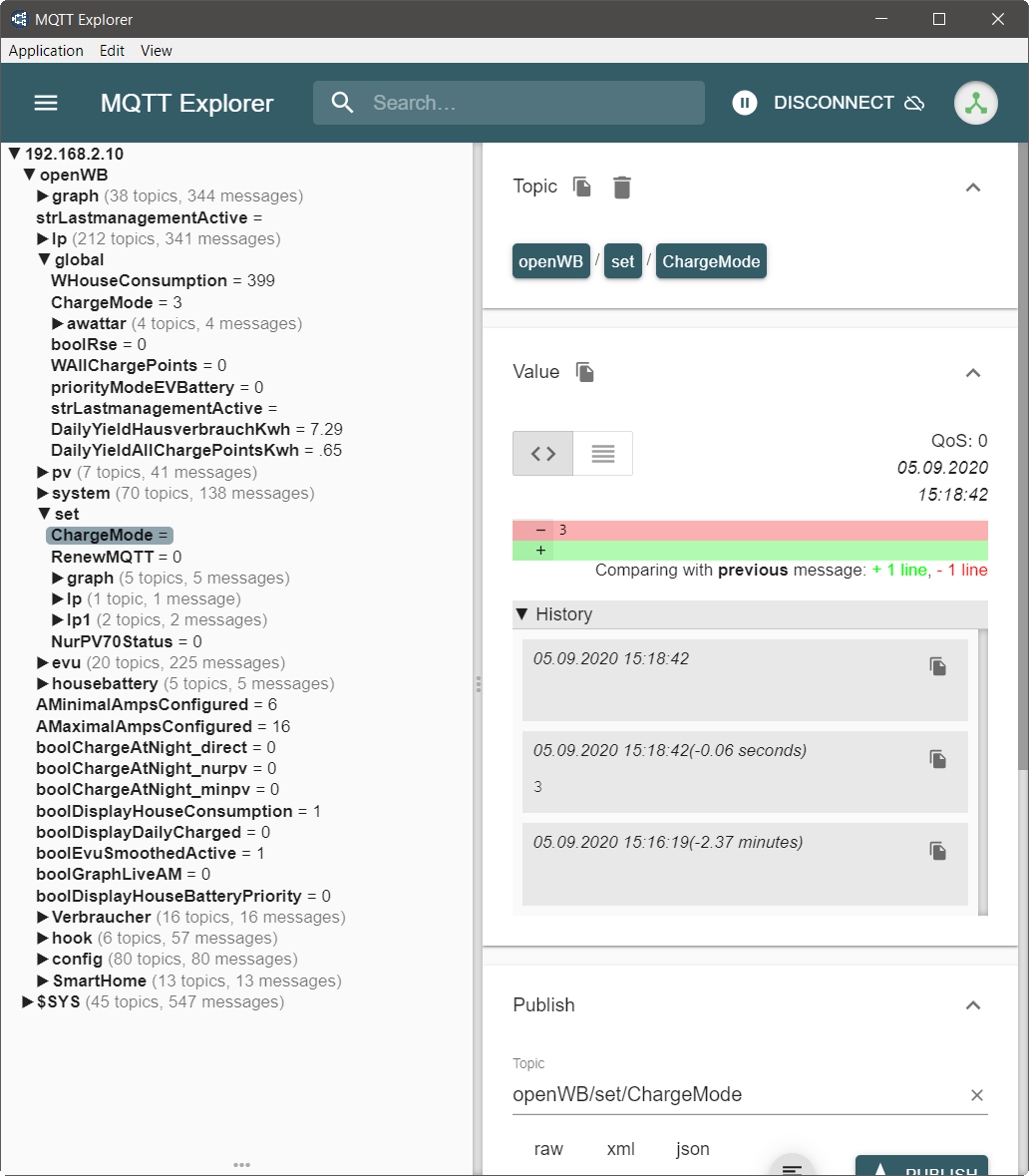Screen dimensions: 1029x1176
Task: Click the MQTT Explorer title bar app icon
Action: tap(19, 19)
